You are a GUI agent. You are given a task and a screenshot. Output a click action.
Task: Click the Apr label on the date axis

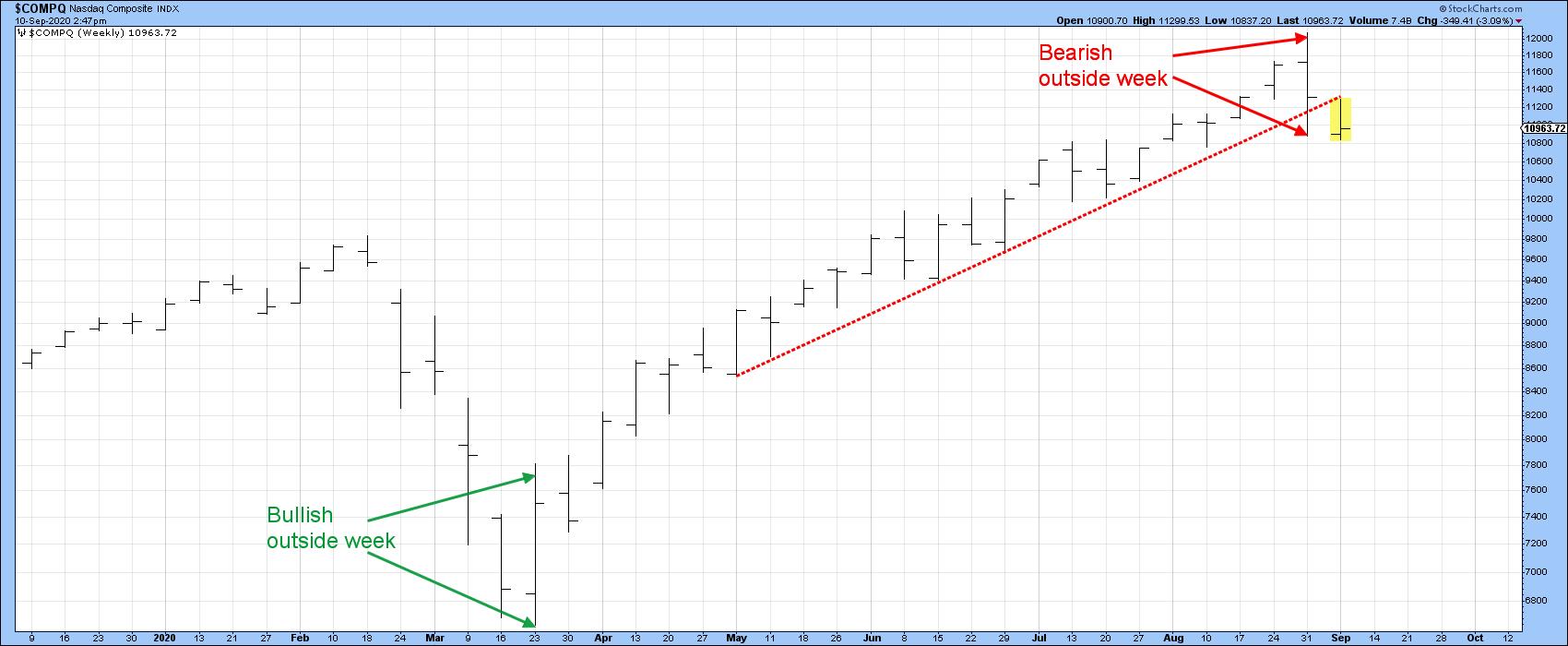(602, 637)
